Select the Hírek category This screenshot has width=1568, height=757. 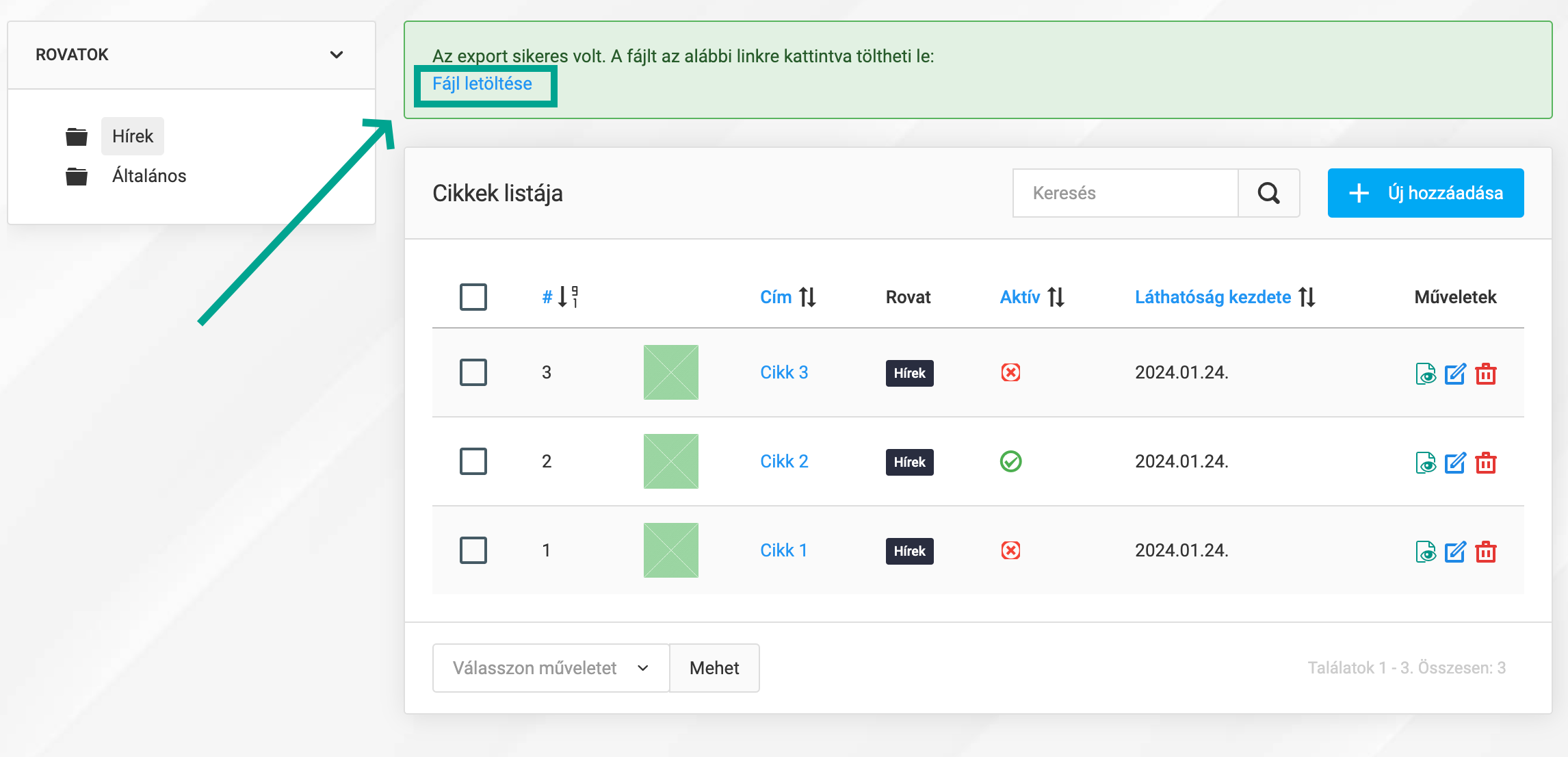[x=132, y=136]
